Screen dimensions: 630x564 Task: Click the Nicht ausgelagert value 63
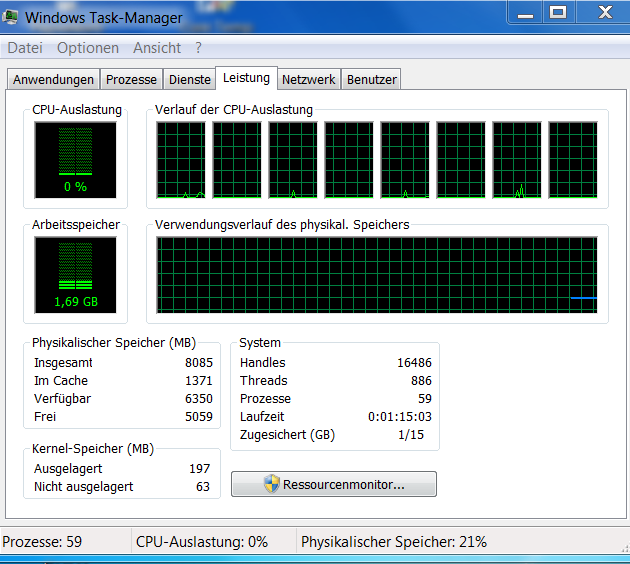[203, 486]
